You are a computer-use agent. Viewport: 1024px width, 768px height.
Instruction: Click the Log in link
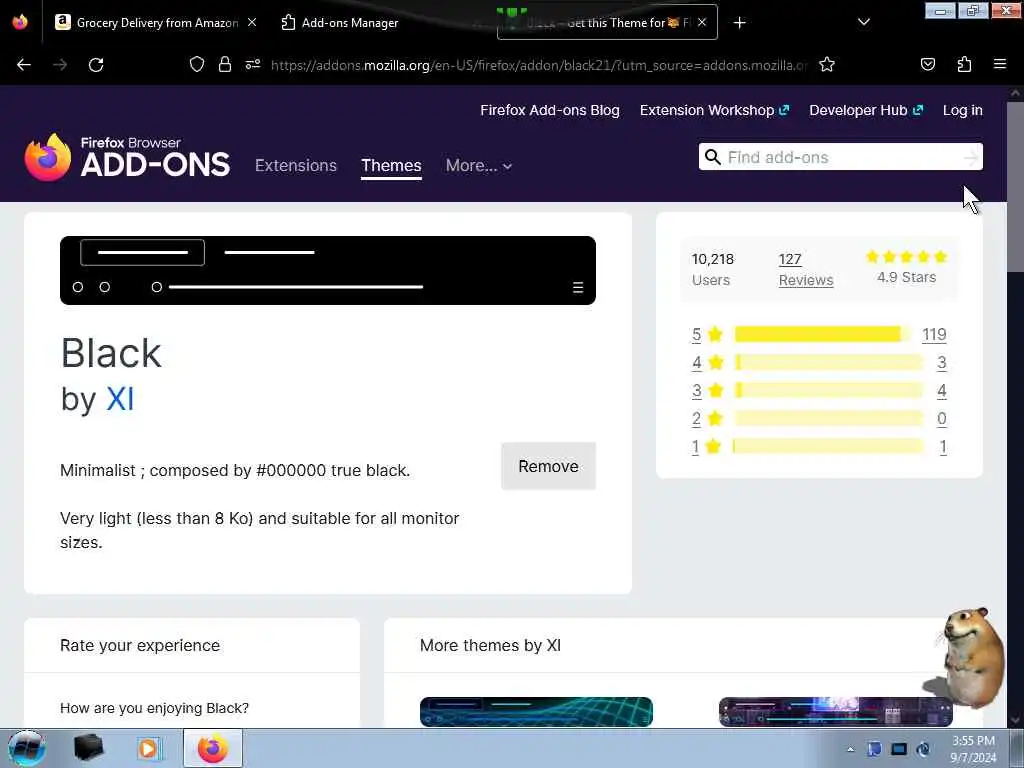point(963,110)
